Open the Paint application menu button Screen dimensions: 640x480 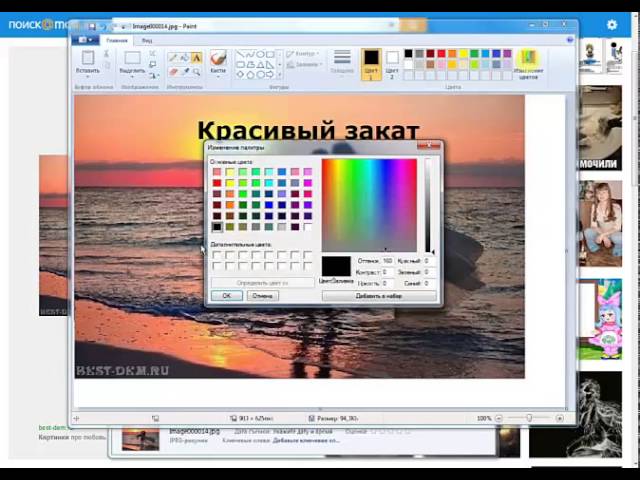tap(85, 40)
